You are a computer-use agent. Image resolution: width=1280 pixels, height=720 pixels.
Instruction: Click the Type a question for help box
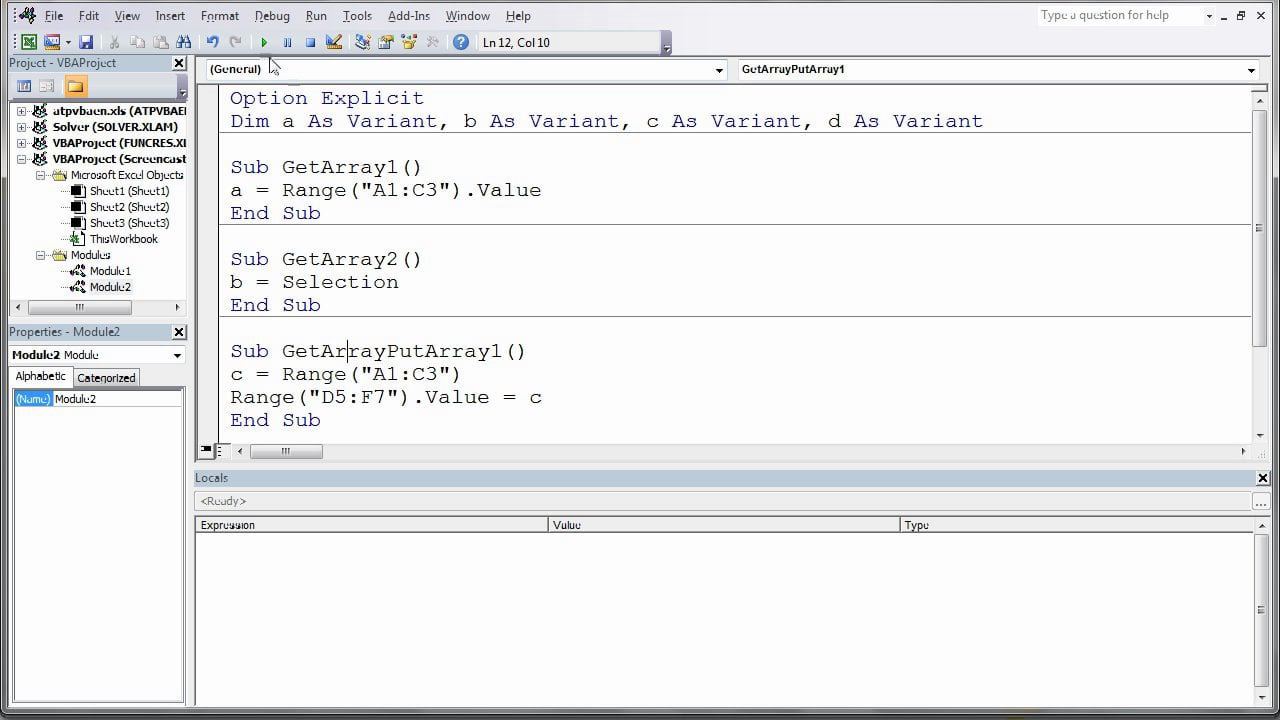pyautogui.click(x=1118, y=15)
